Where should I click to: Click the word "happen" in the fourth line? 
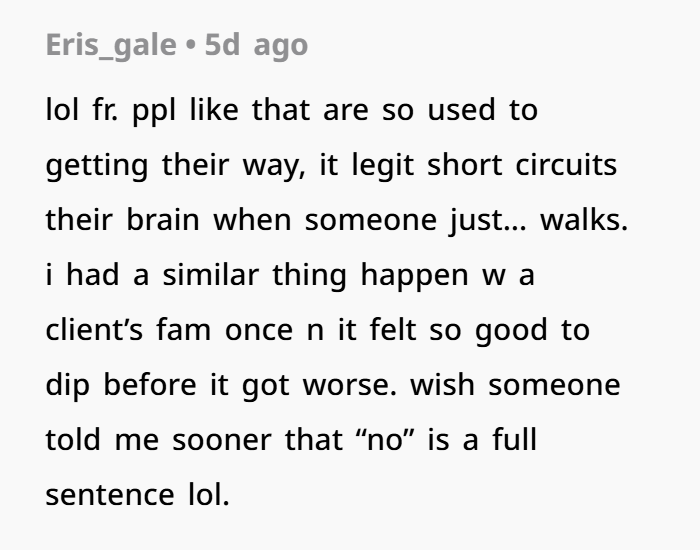point(414,276)
